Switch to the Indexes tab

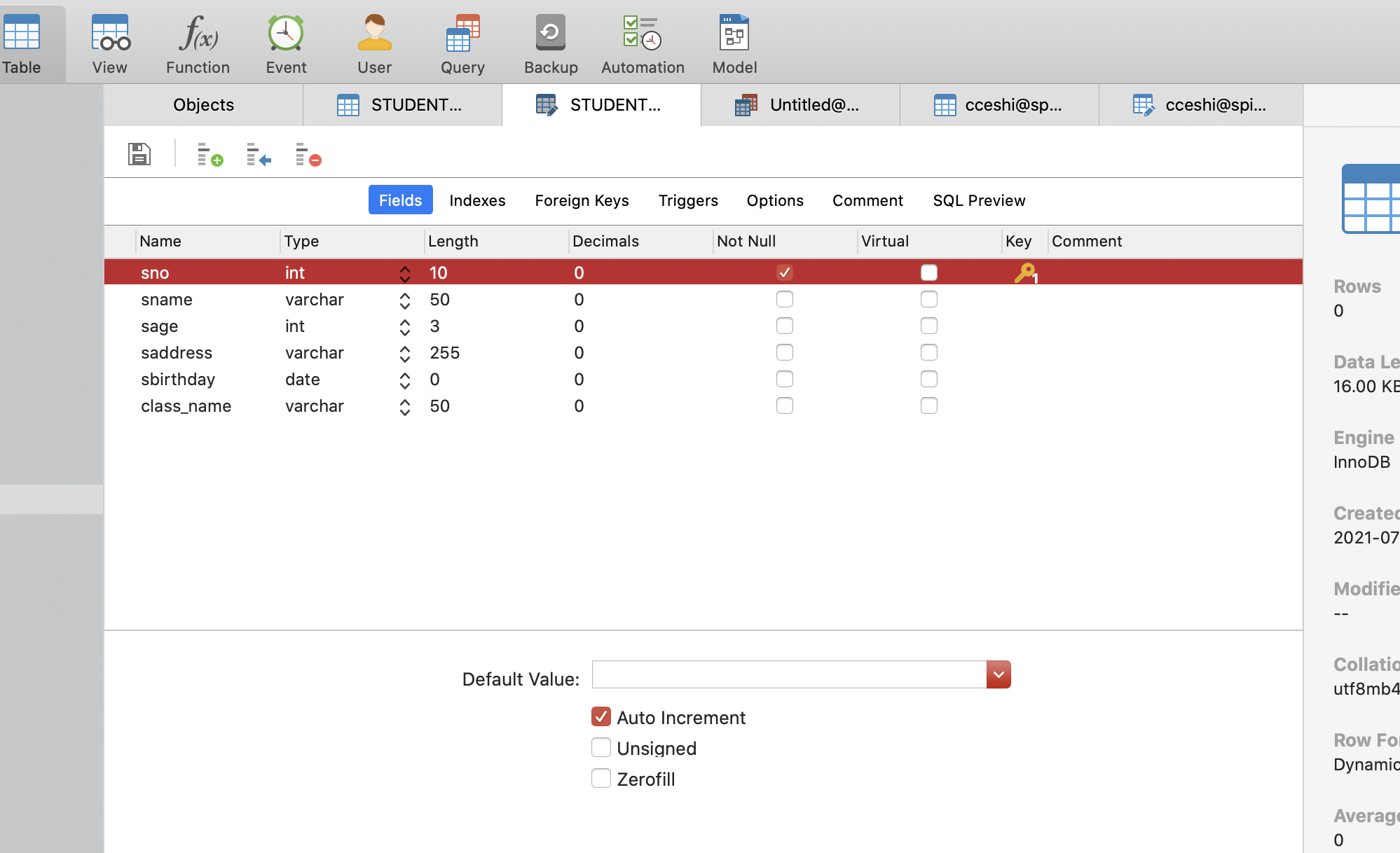pyautogui.click(x=477, y=200)
